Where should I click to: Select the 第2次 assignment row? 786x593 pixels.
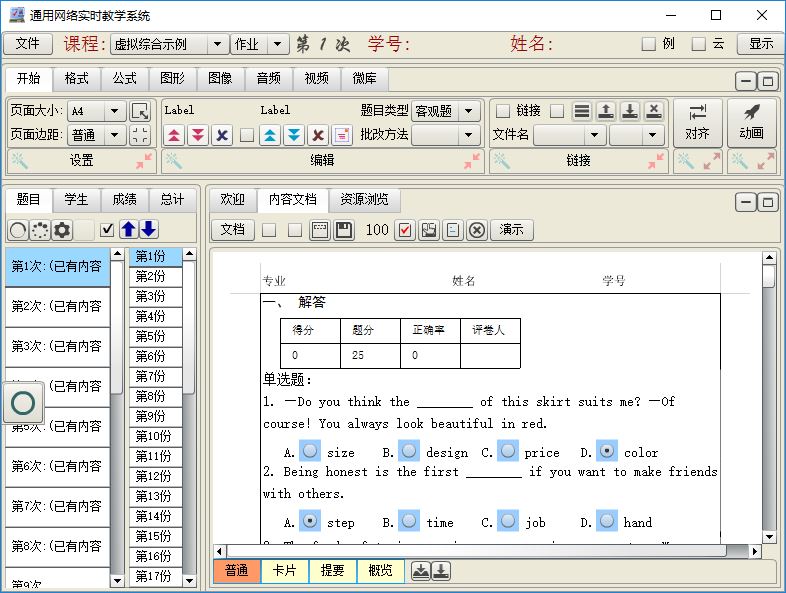pyautogui.click(x=57, y=306)
